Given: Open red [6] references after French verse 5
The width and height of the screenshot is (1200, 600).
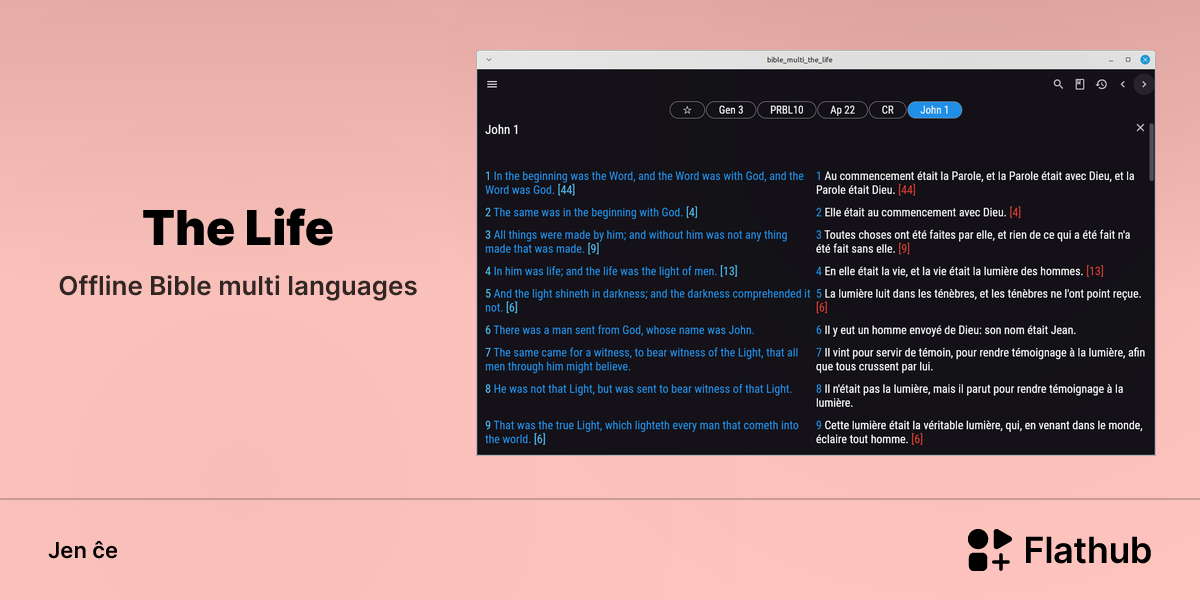Looking at the screenshot, I should click(822, 308).
